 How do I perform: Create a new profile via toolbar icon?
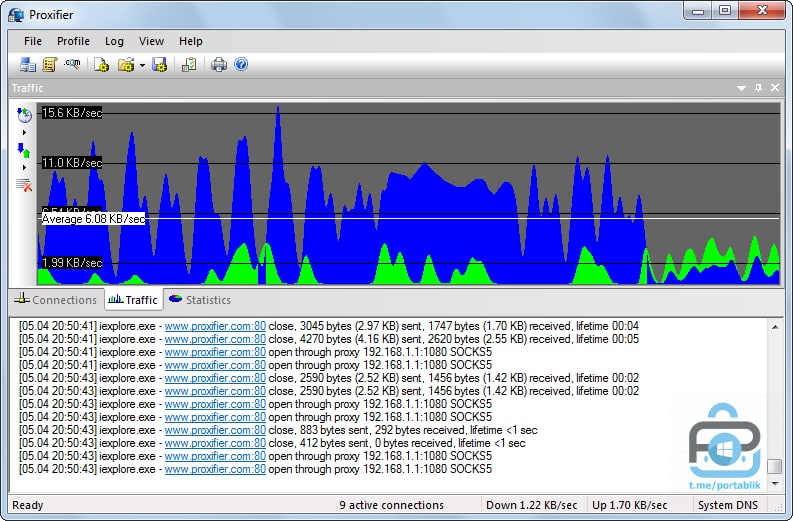click(x=101, y=65)
